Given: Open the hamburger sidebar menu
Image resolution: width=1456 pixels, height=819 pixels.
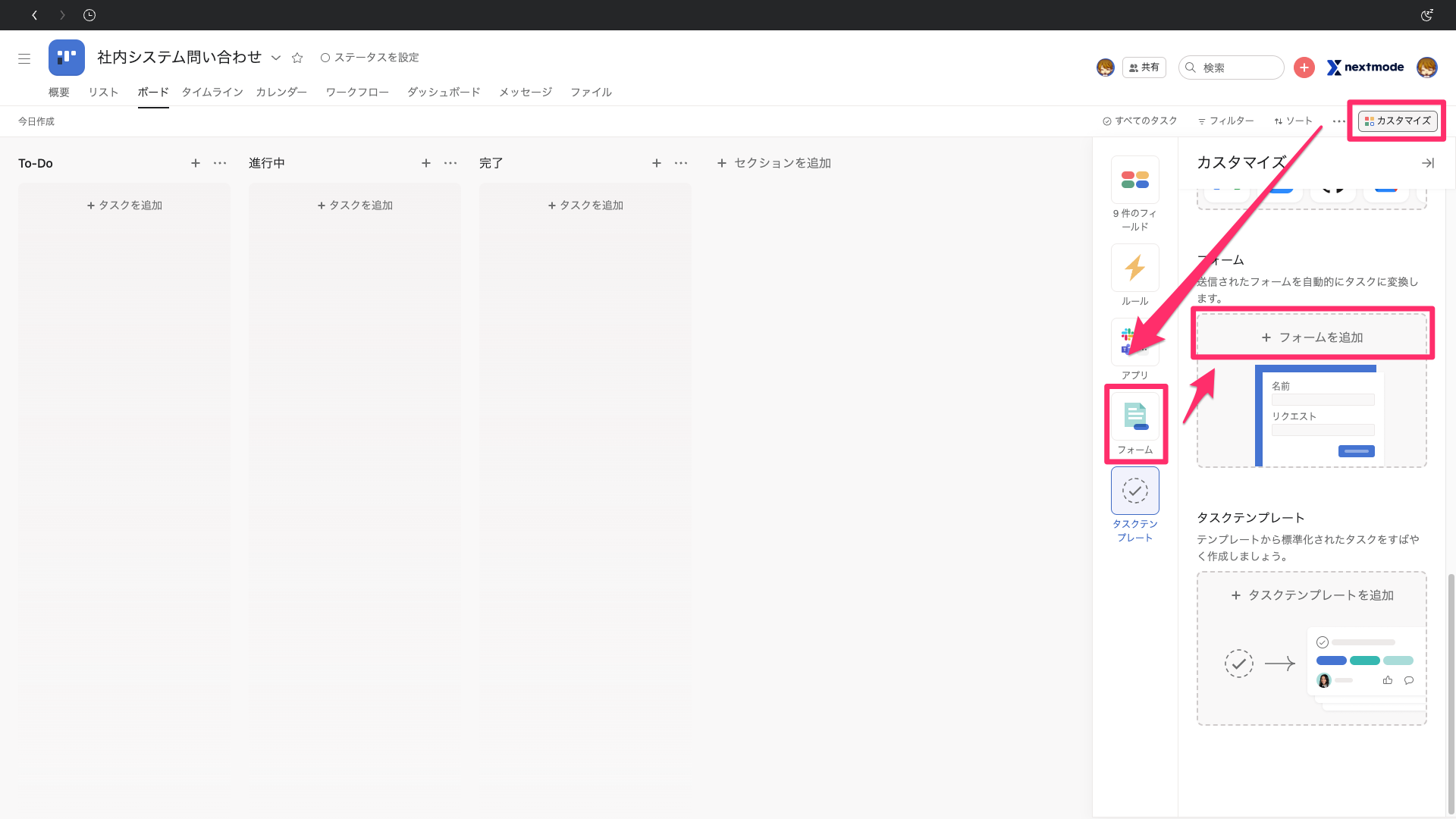Looking at the screenshot, I should [x=24, y=58].
